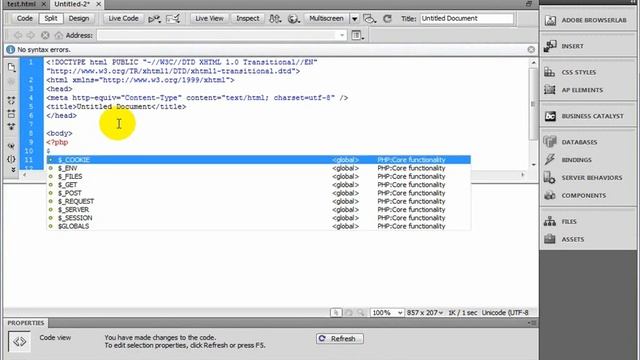Home icon next to Address

(59, 36)
